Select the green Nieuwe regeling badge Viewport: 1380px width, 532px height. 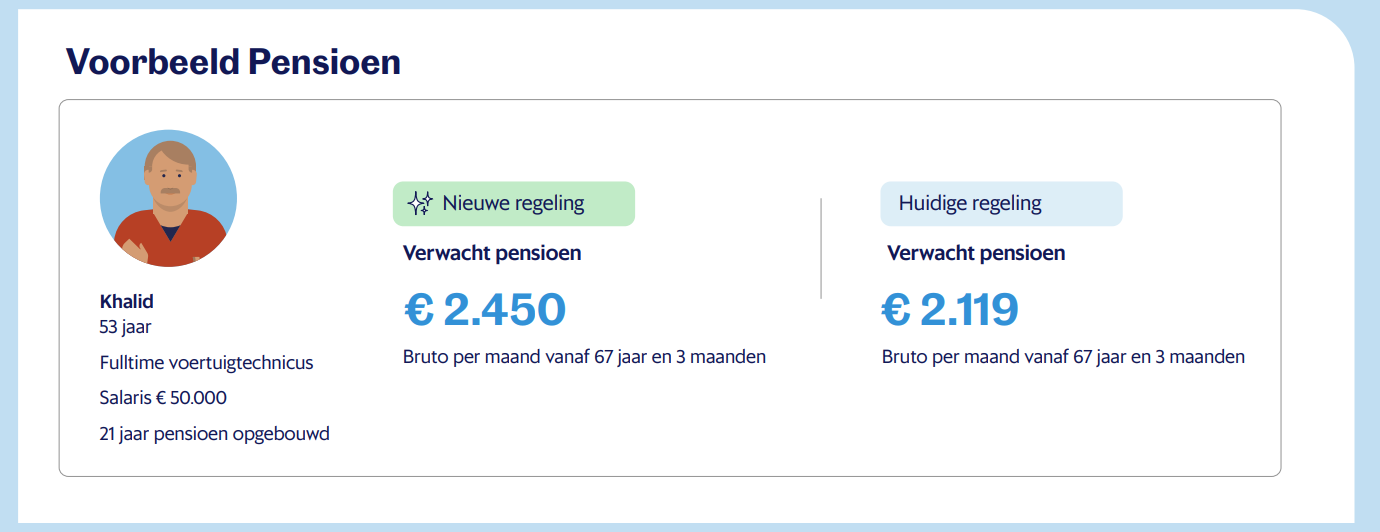click(x=514, y=204)
